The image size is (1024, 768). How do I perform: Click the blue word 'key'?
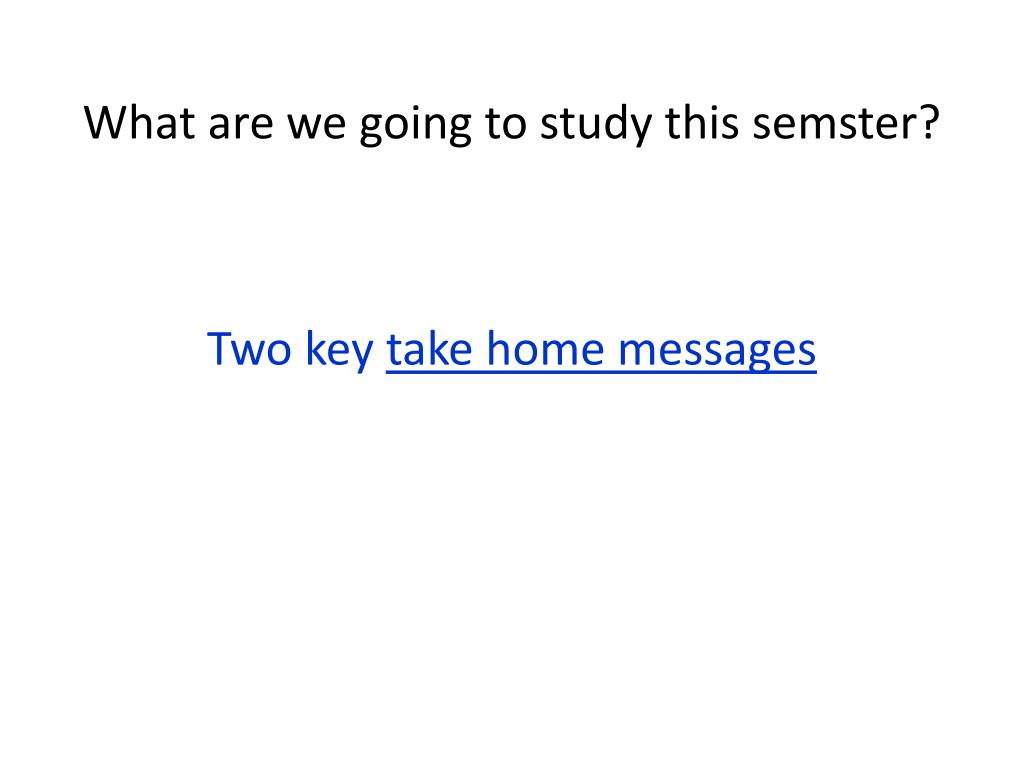pyautogui.click(x=339, y=351)
